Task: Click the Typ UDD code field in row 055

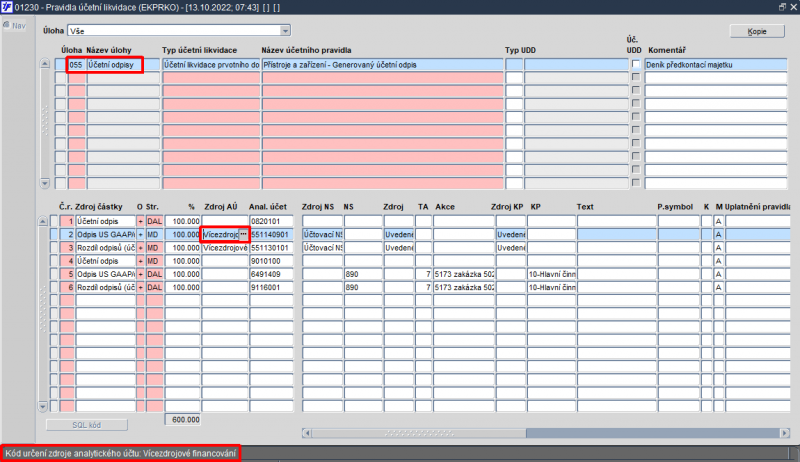Action: tap(514, 65)
